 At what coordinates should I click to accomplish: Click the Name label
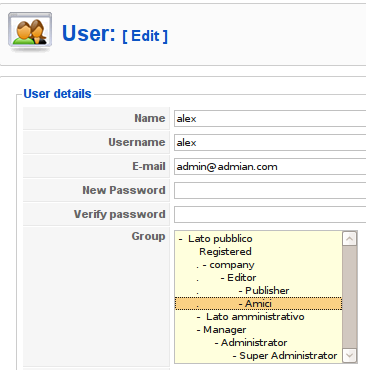pyautogui.click(x=150, y=118)
